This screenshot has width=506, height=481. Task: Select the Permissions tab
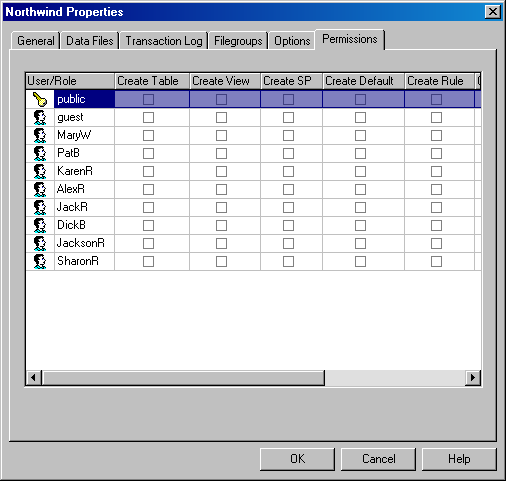(350, 39)
